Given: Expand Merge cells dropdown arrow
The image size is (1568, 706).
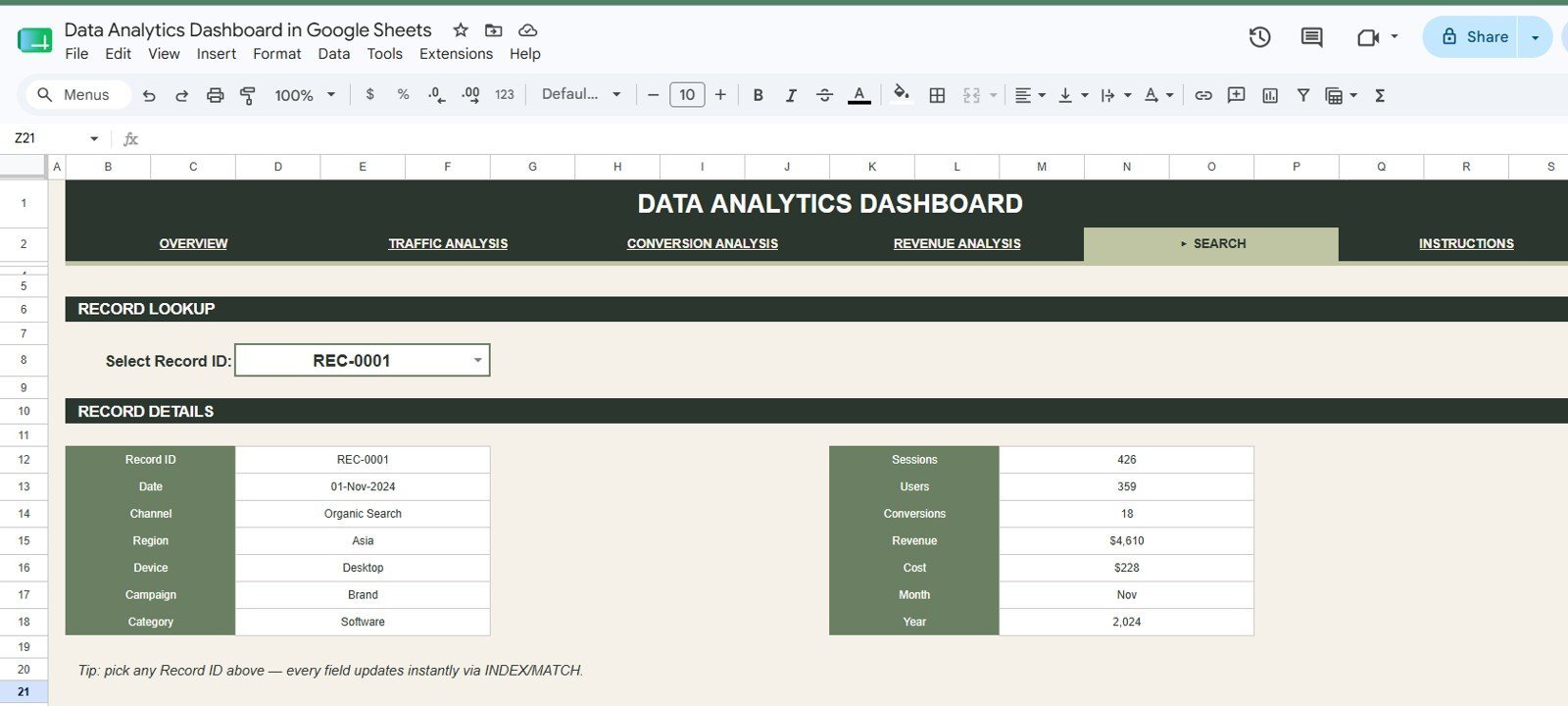Looking at the screenshot, I should (x=993, y=95).
